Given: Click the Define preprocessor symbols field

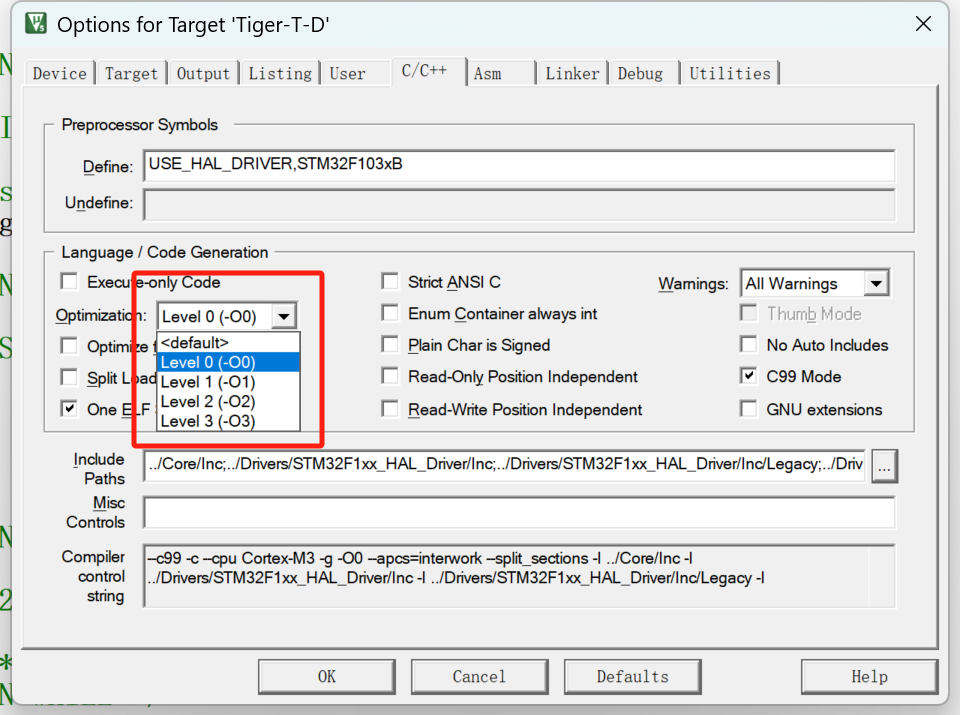Looking at the screenshot, I should pyautogui.click(x=519, y=165).
